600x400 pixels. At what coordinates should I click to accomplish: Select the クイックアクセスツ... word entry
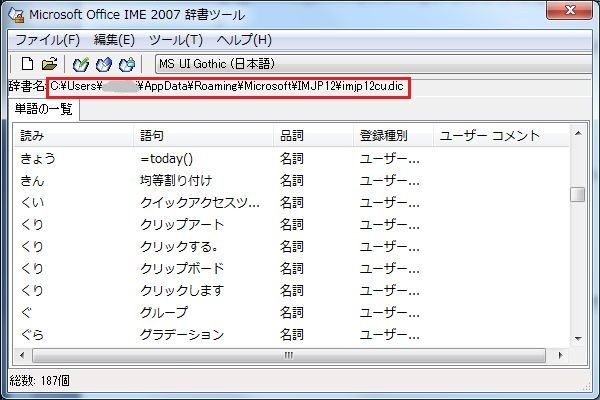coord(200,202)
